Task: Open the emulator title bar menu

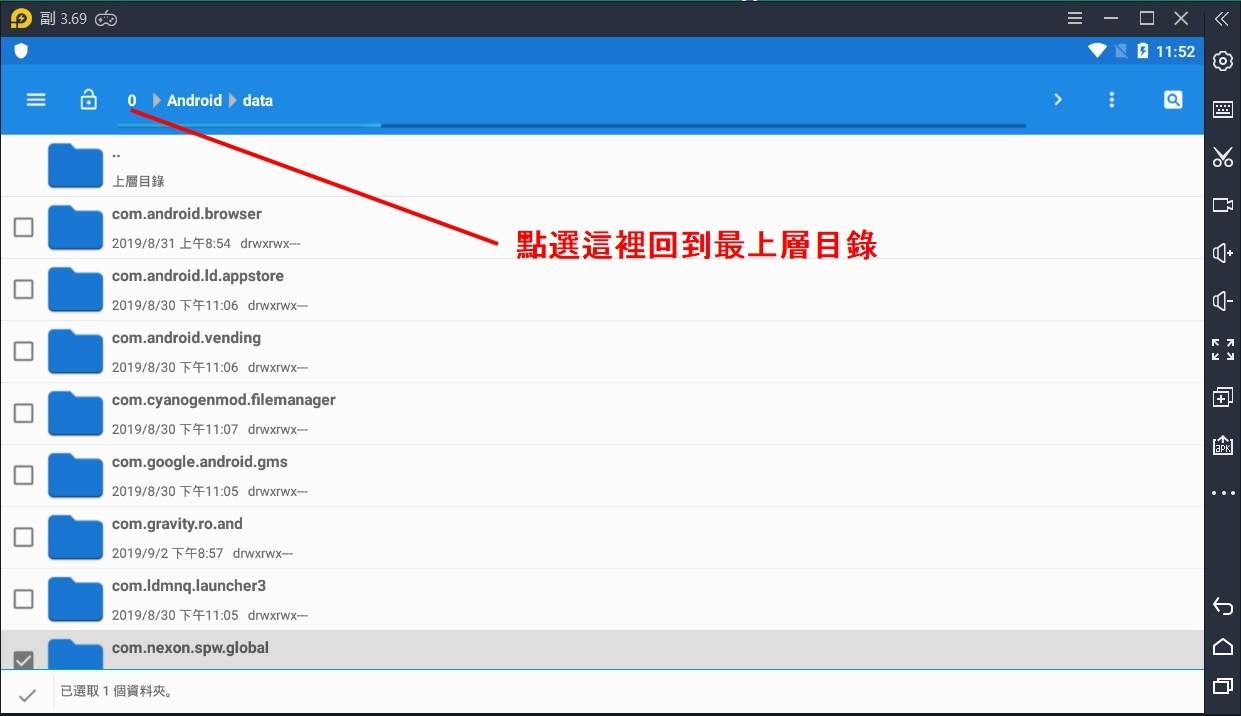Action: (x=1075, y=18)
